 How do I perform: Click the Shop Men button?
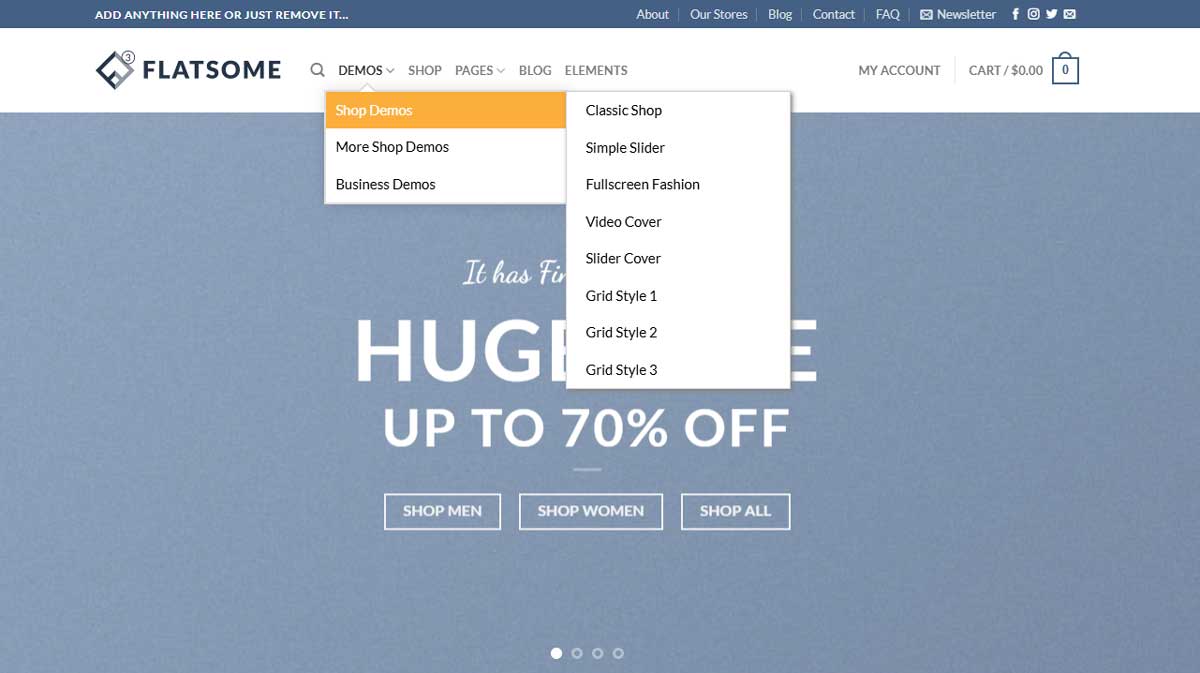(442, 511)
